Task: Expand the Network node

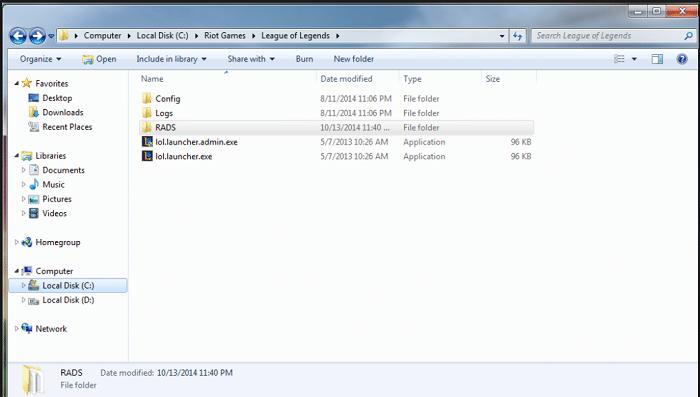Action: pos(17,328)
